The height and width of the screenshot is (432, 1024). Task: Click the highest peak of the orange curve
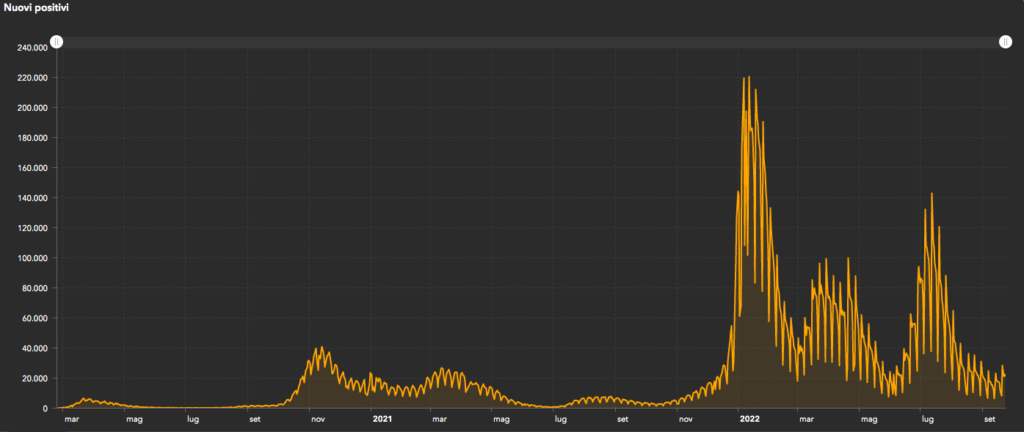(749, 78)
